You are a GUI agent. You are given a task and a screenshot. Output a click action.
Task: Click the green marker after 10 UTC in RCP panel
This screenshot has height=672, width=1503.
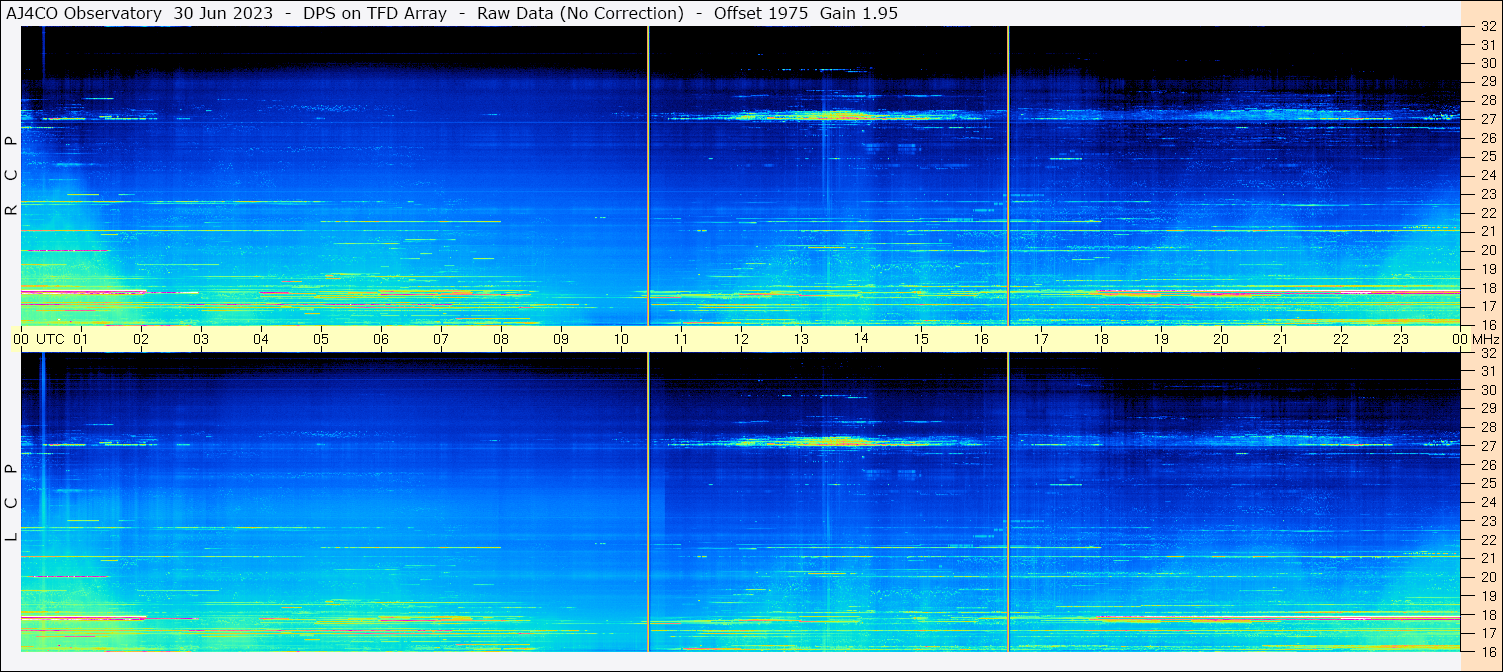tap(648, 175)
